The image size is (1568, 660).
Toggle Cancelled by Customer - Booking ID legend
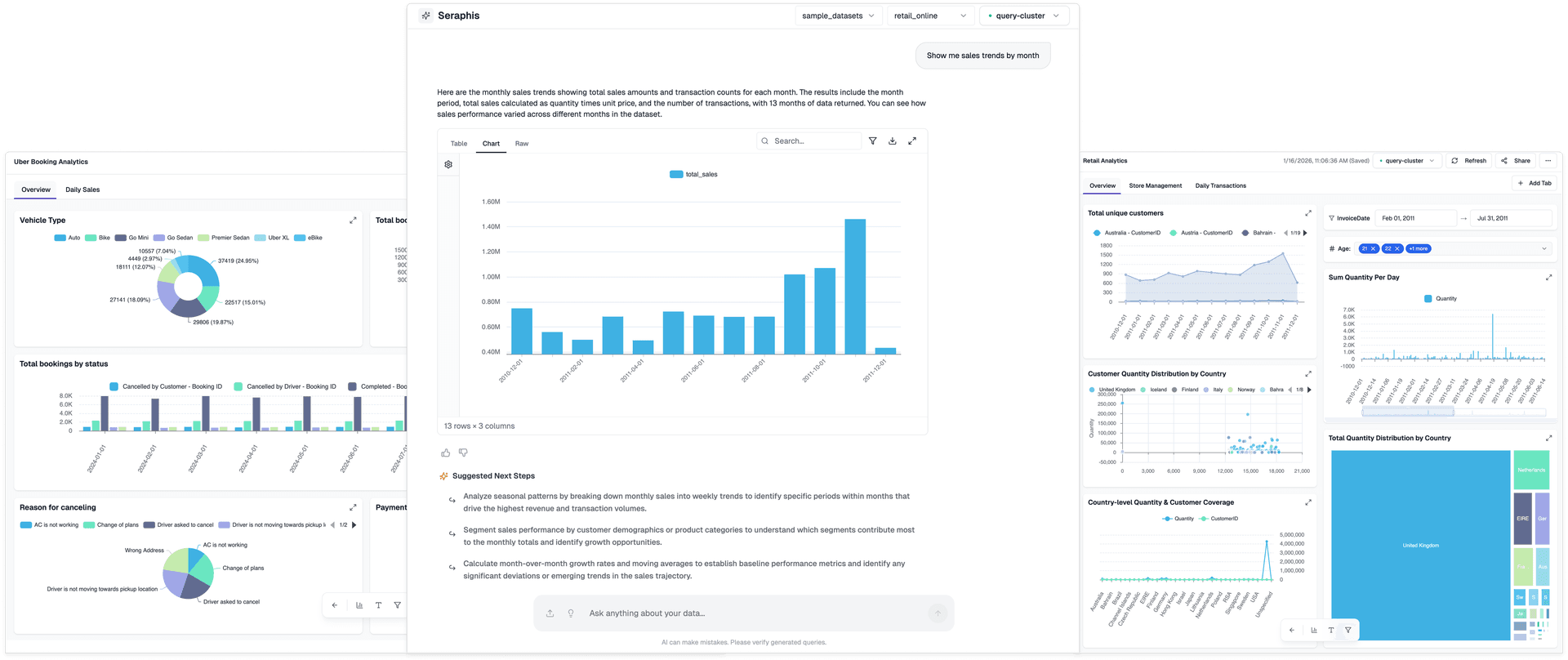(166, 386)
